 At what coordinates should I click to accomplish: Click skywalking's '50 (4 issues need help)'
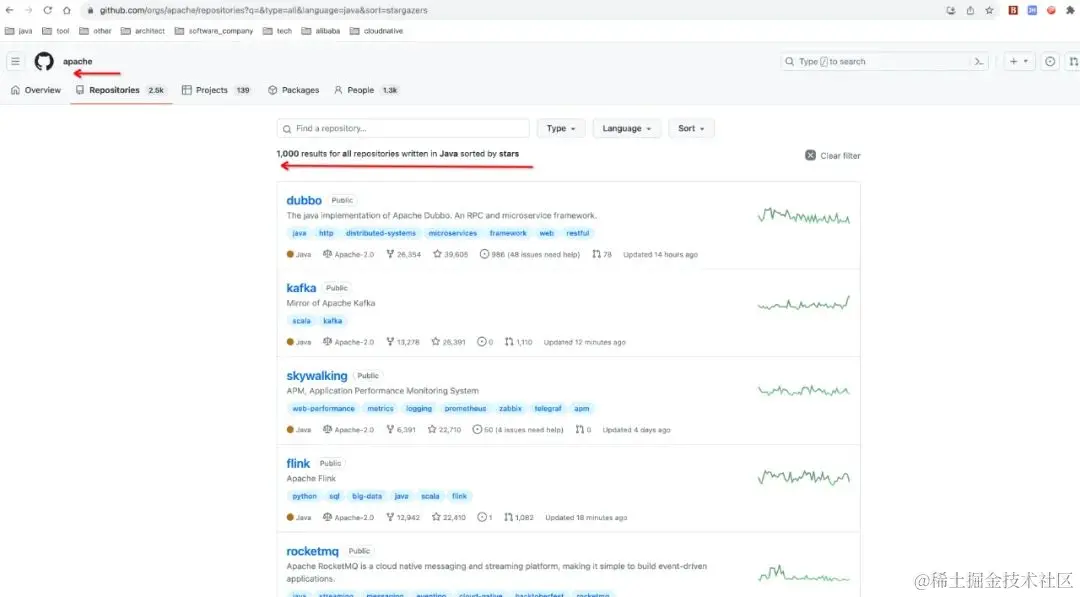(517, 430)
